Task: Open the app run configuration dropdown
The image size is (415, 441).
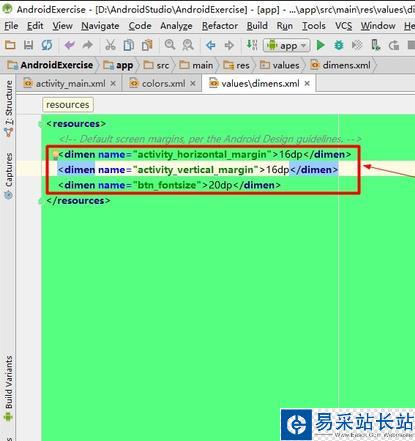Action: coord(287,45)
